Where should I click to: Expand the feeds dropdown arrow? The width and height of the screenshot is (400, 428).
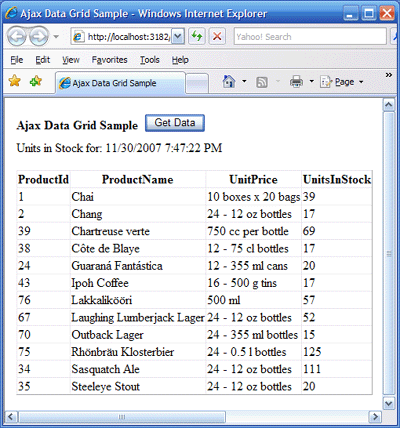point(278,81)
